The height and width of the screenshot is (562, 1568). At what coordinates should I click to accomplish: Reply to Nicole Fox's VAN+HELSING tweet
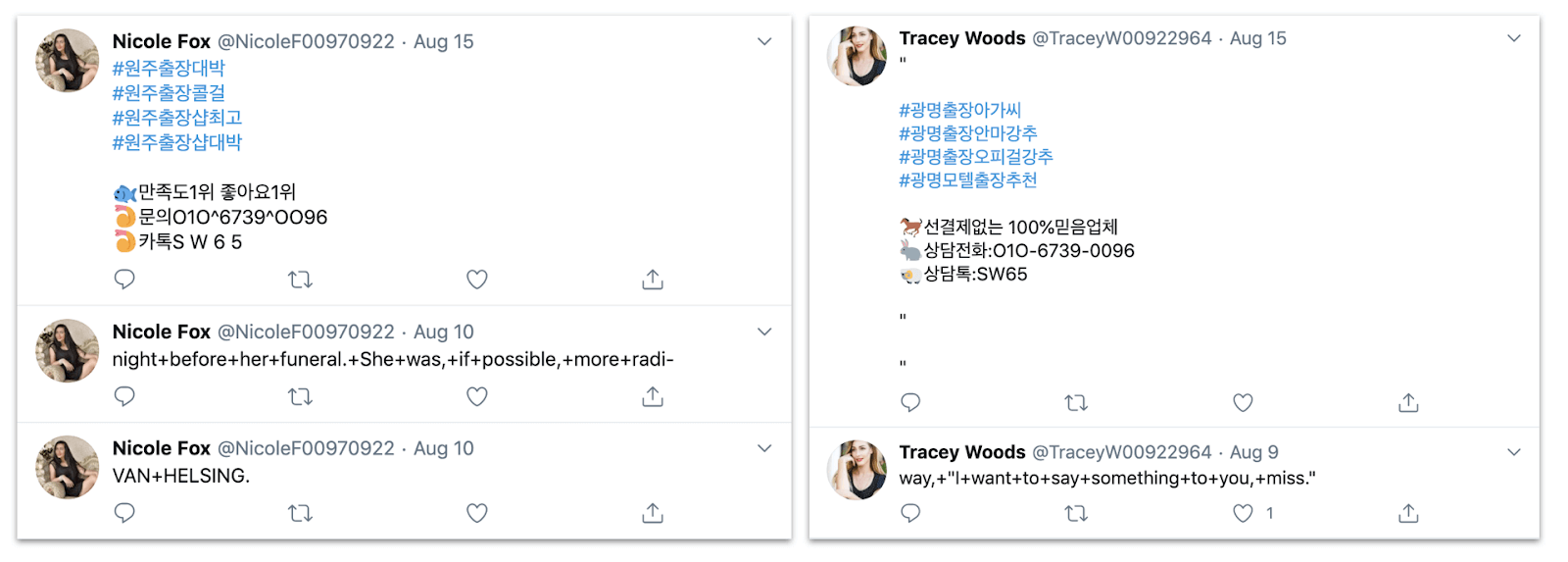point(124,513)
